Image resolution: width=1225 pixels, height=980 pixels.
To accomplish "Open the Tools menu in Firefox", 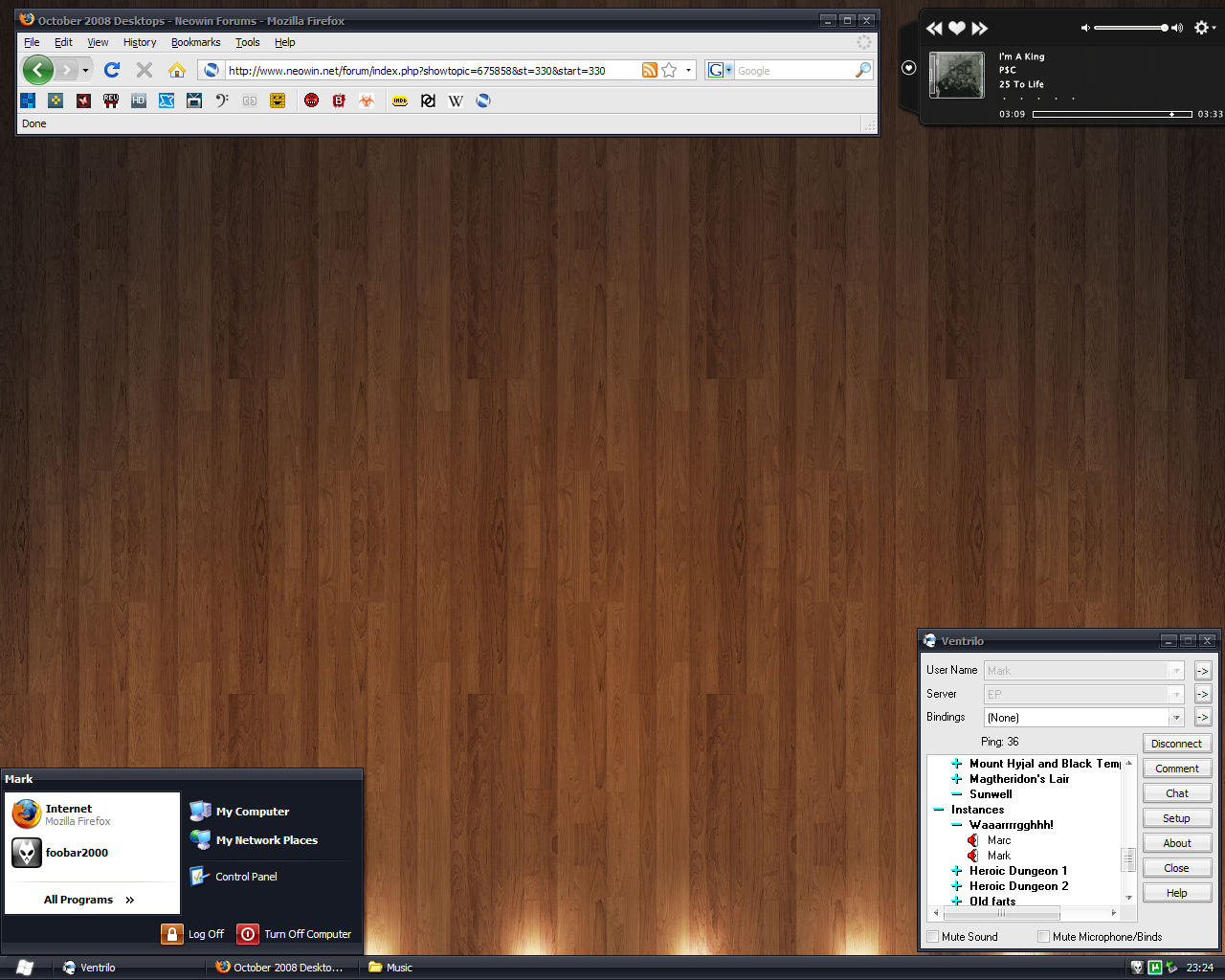I will pyautogui.click(x=247, y=42).
